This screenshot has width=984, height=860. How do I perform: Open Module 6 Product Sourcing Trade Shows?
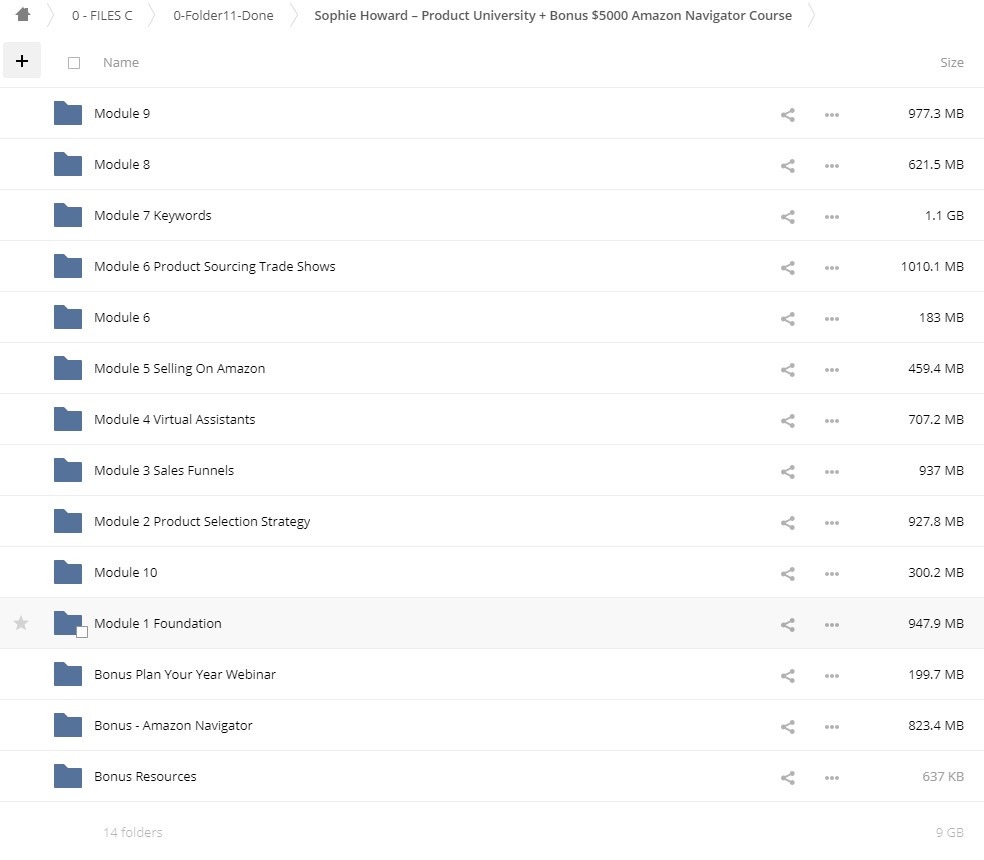coord(214,266)
